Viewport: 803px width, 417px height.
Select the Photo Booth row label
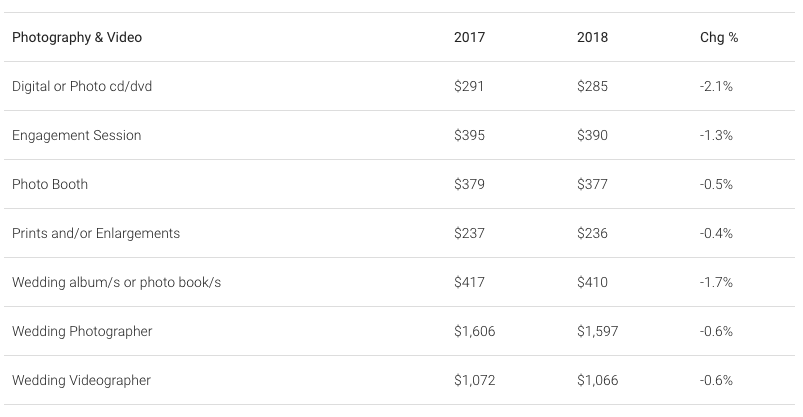[50, 184]
